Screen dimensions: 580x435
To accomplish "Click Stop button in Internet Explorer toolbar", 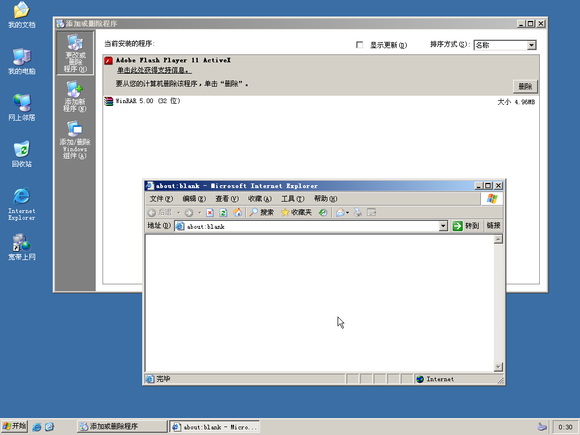I will point(210,212).
